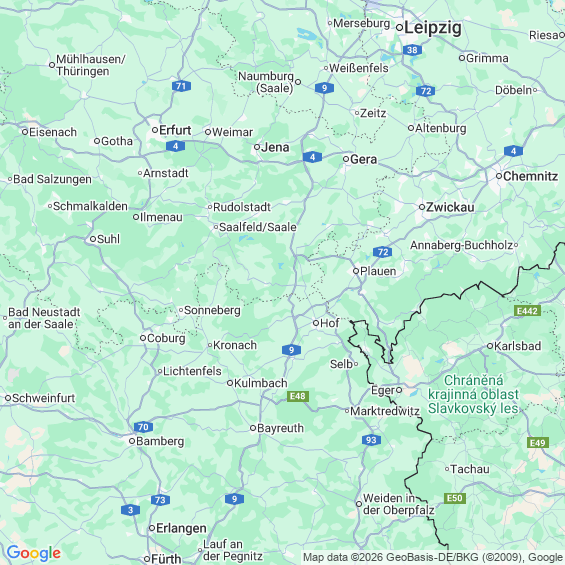This screenshot has width=565, height=565.
Task: Select the E49 route marker
Action: coord(538,442)
